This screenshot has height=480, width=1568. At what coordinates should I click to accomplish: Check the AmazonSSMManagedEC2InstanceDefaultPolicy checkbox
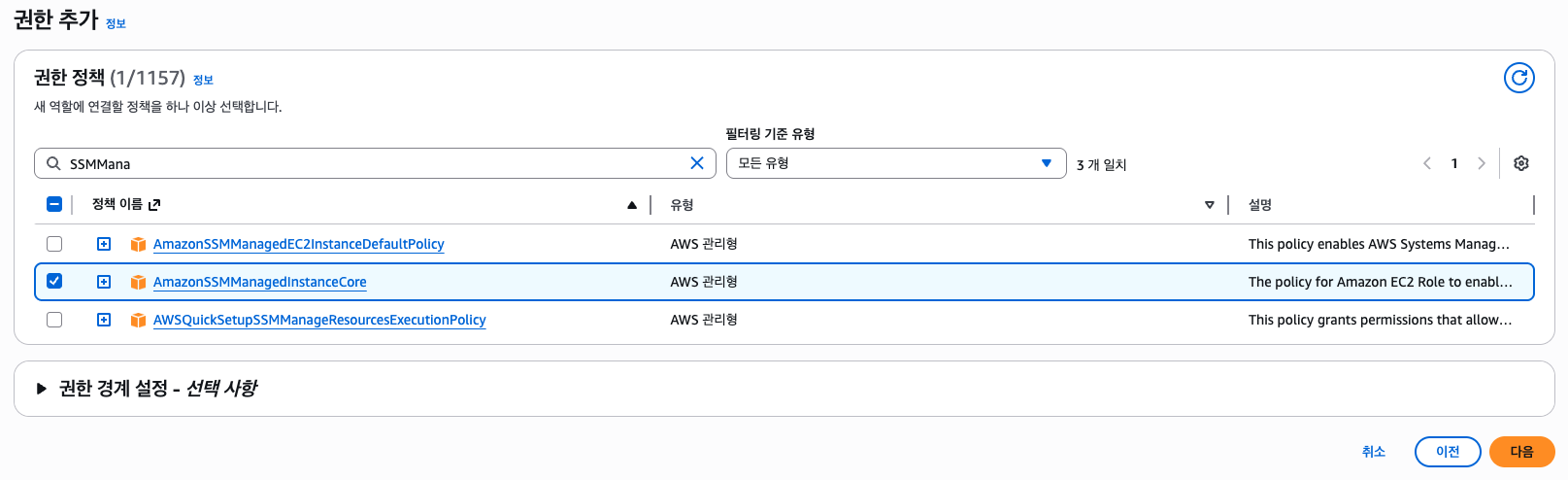(54, 244)
